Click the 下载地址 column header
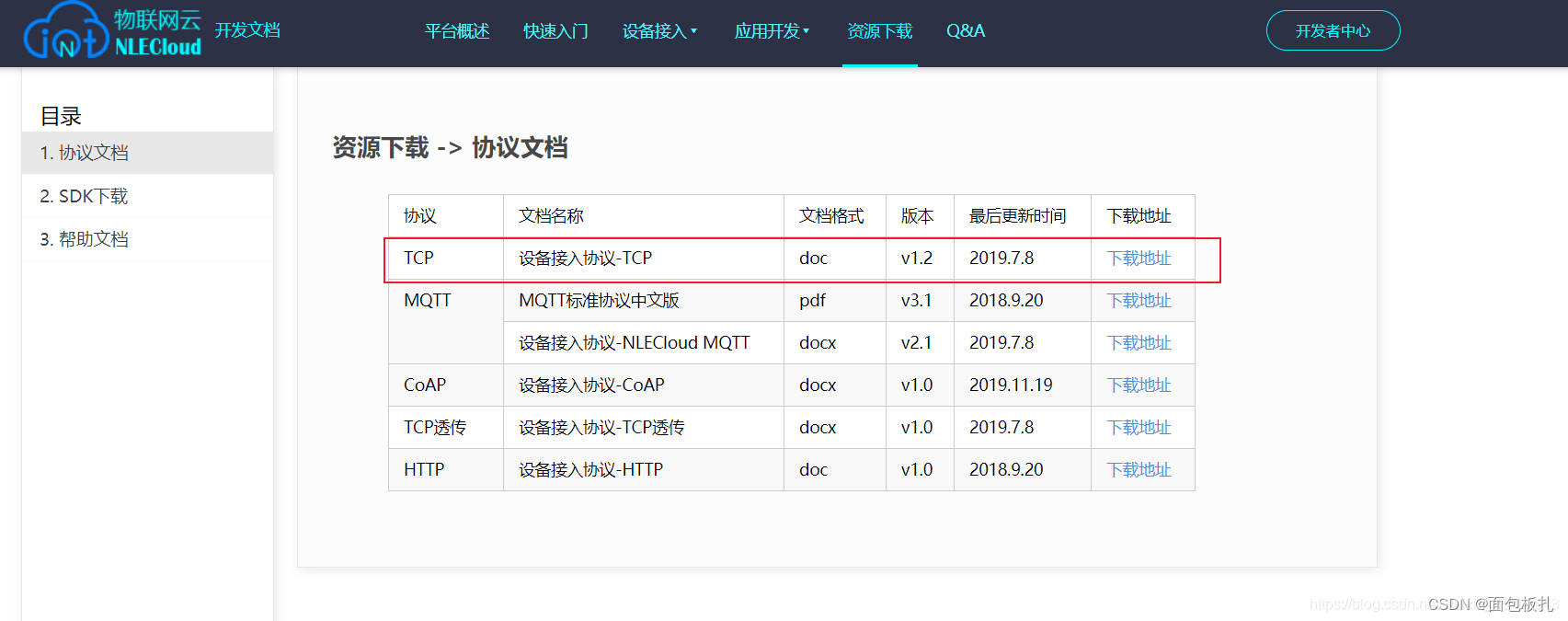The width and height of the screenshot is (1568, 621). pos(1143,216)
